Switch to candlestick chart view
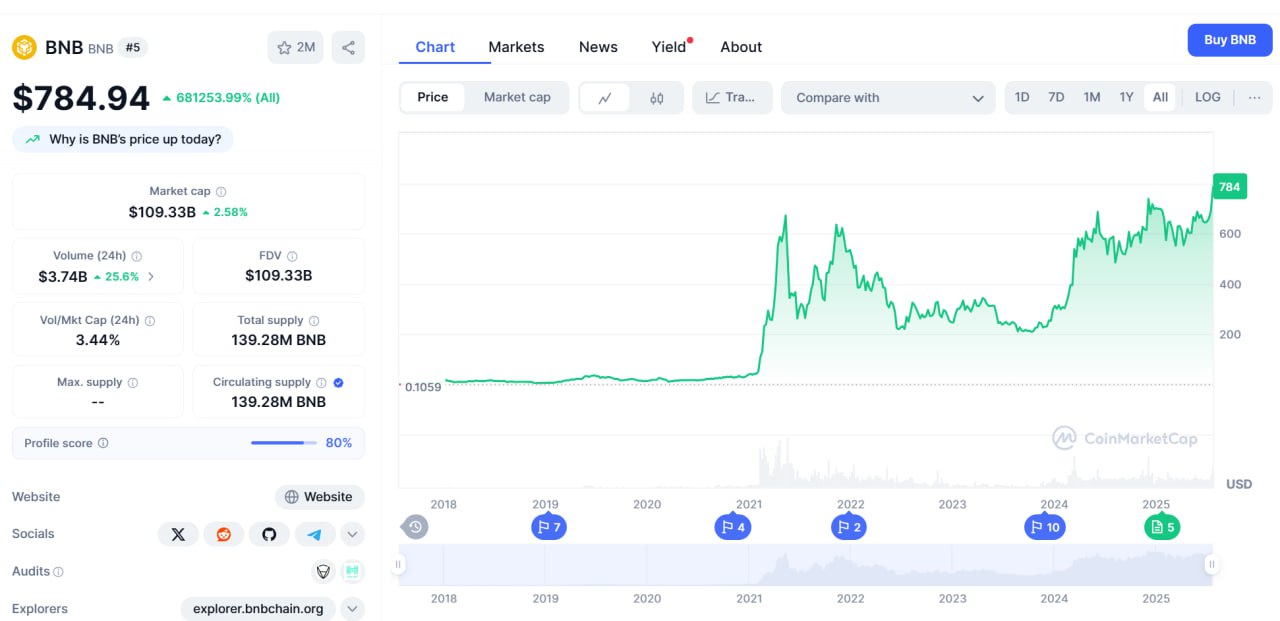This screenshot has height=621, width=1280. [656, 98]
